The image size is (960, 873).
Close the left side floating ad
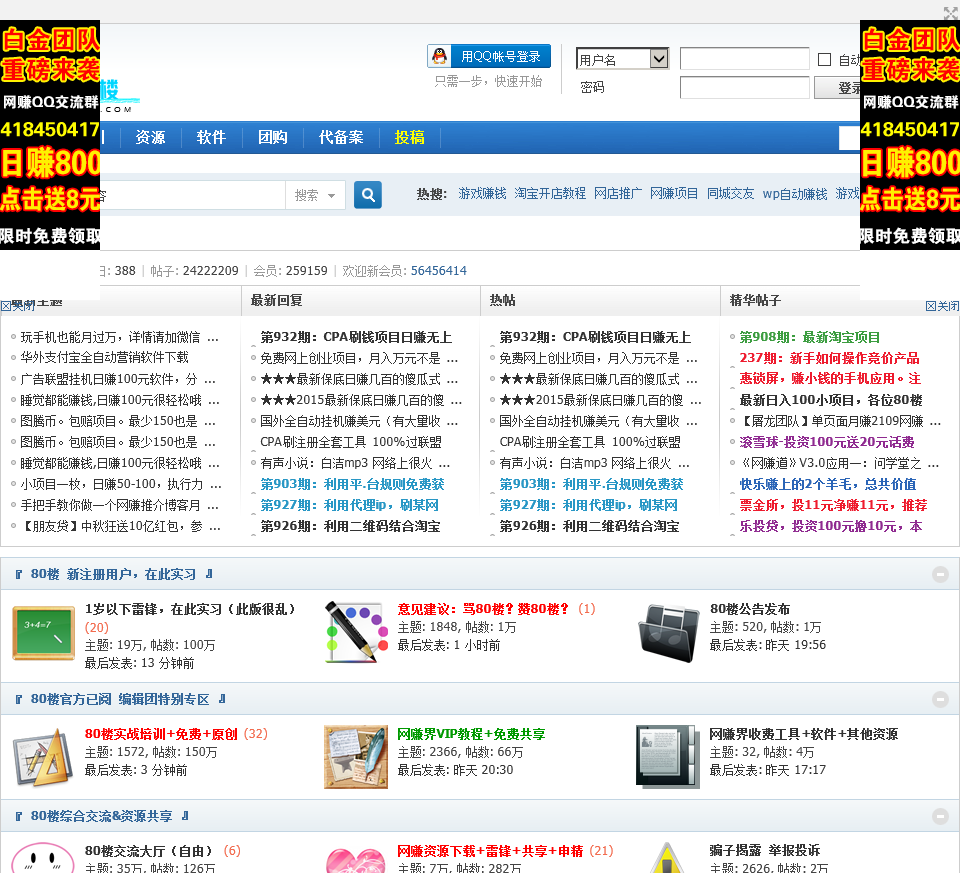(18, 306)
